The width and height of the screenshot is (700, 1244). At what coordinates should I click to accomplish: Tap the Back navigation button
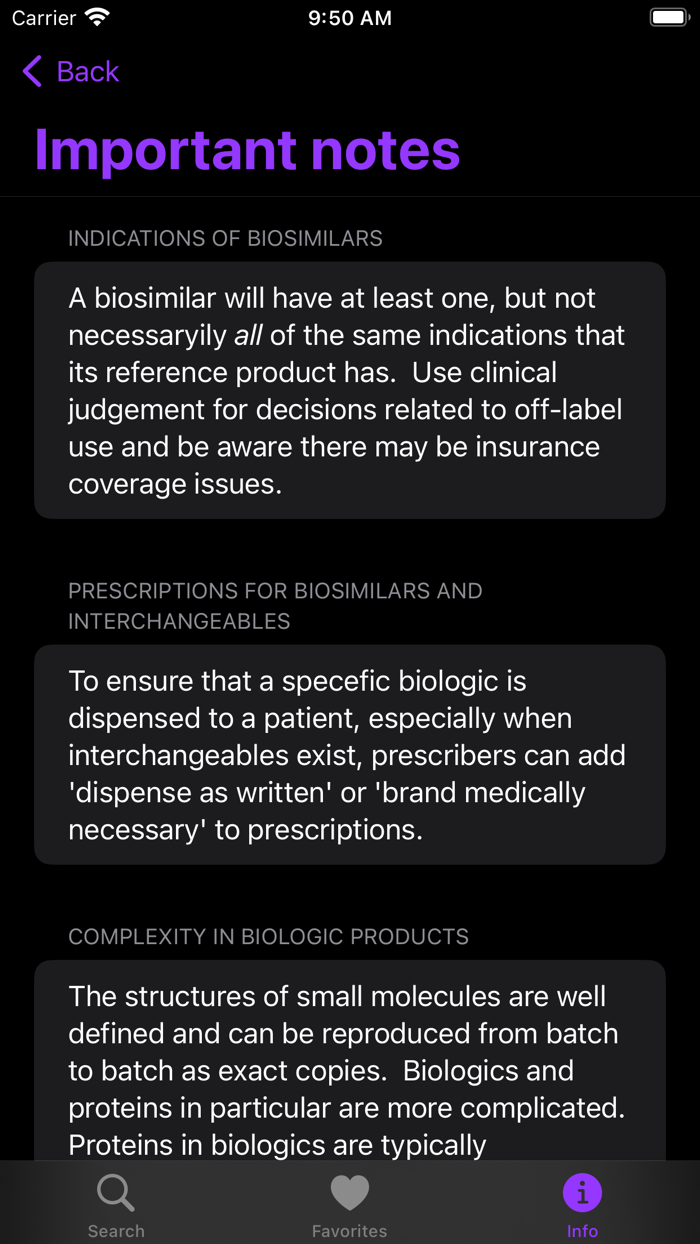68,71
